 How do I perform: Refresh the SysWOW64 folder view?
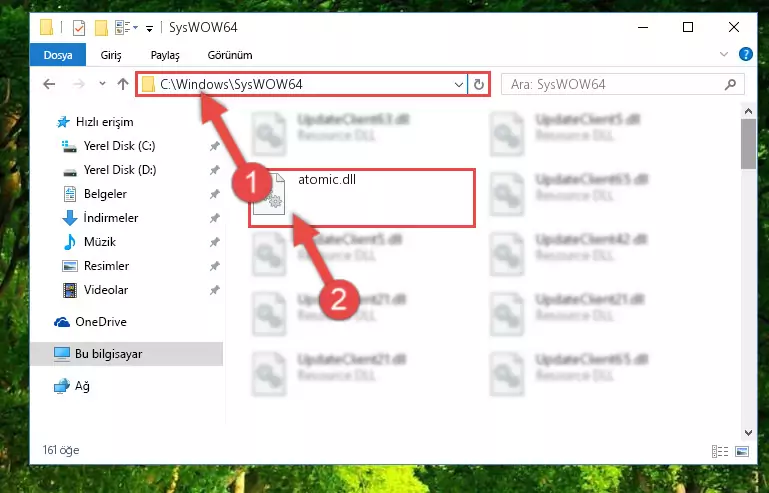pos(479,84)
